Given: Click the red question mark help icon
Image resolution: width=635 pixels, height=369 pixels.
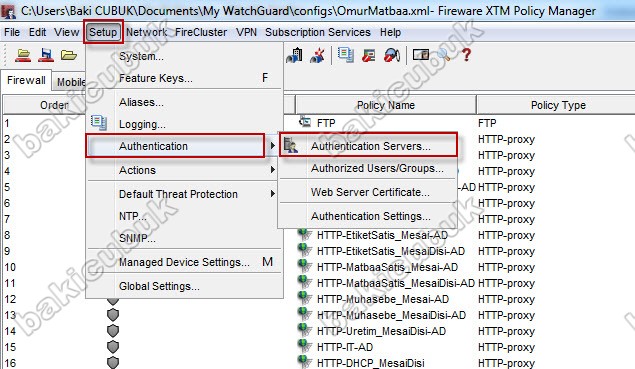Looking at the screenshot, I should pos(466,55).
